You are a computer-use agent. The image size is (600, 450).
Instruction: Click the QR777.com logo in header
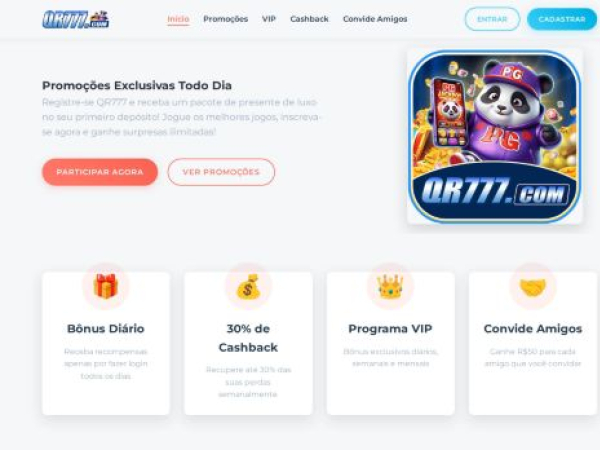(x=75, y=19)
